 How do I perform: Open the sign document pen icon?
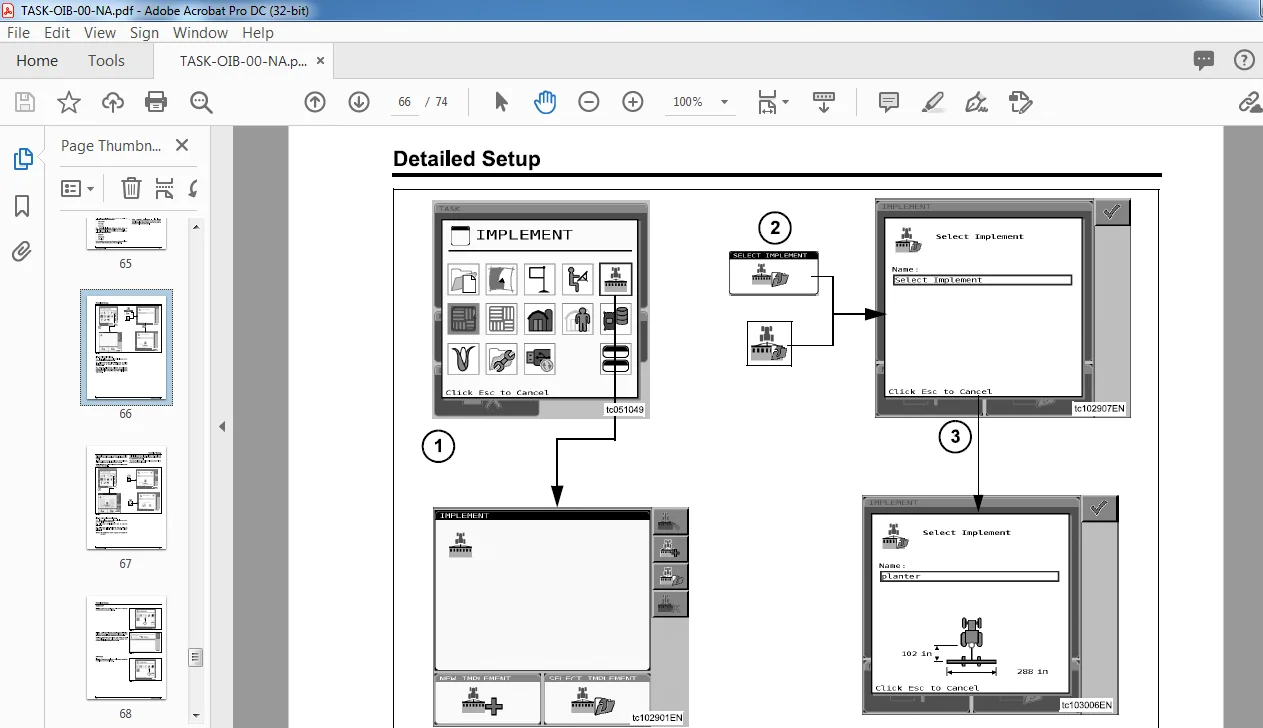976,102
